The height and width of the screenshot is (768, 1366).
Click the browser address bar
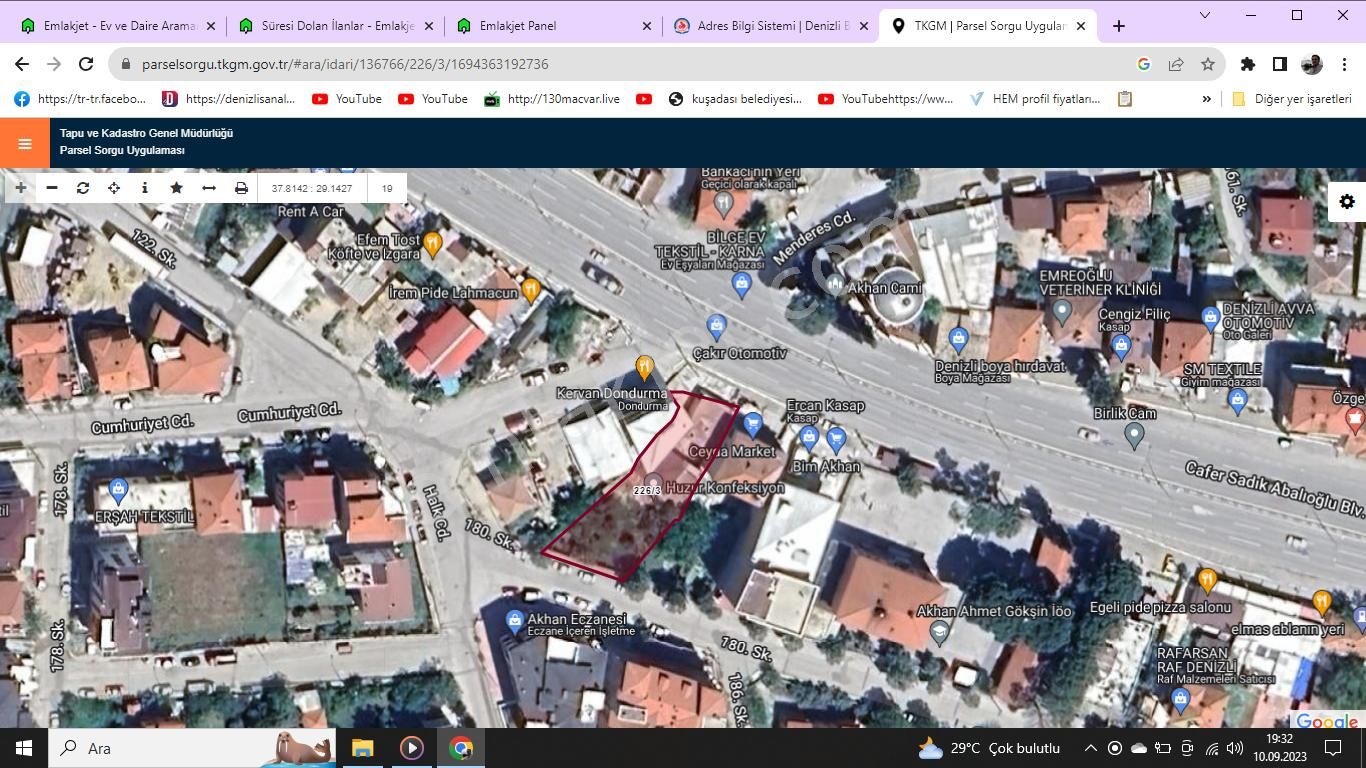pos(640,64)
